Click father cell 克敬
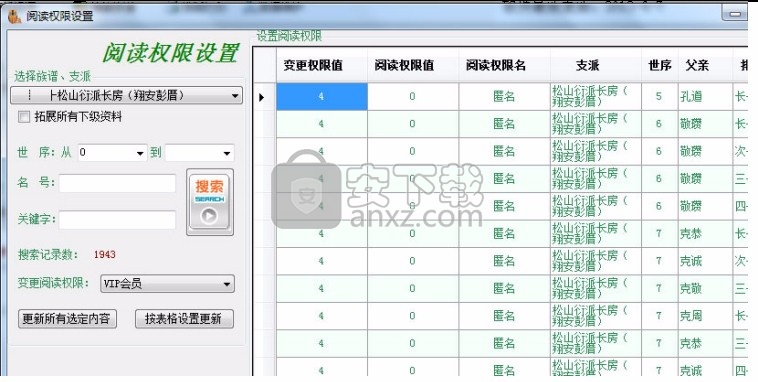The height and width of the screenshot is (382, 758). tap(706, 289)
